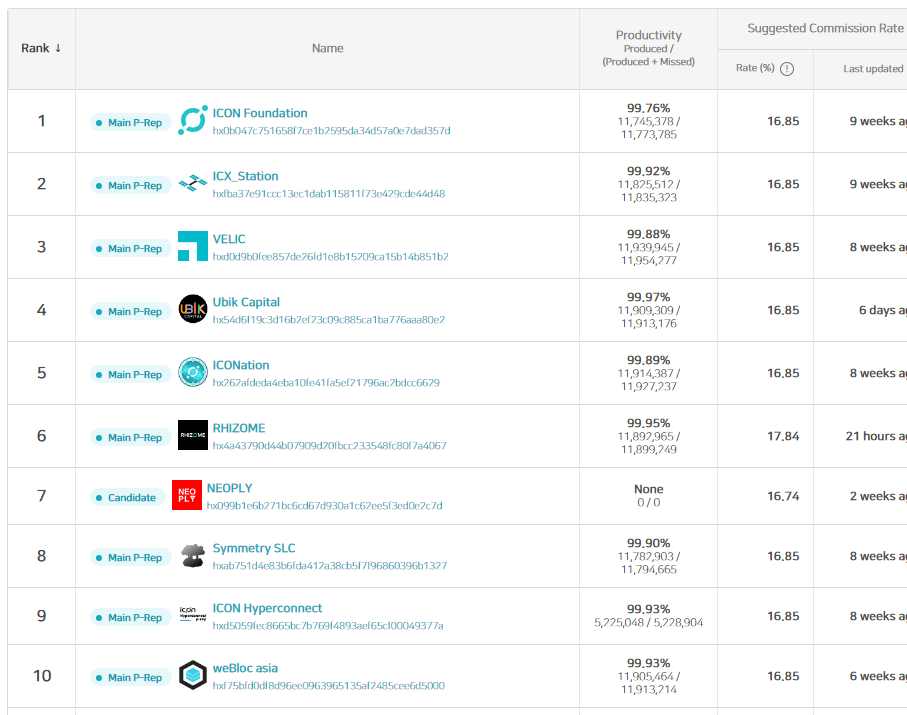Click the Main P-Rep badge for ICON Foundation
Screen dimensions: 907x715
[x=130, y=123]
